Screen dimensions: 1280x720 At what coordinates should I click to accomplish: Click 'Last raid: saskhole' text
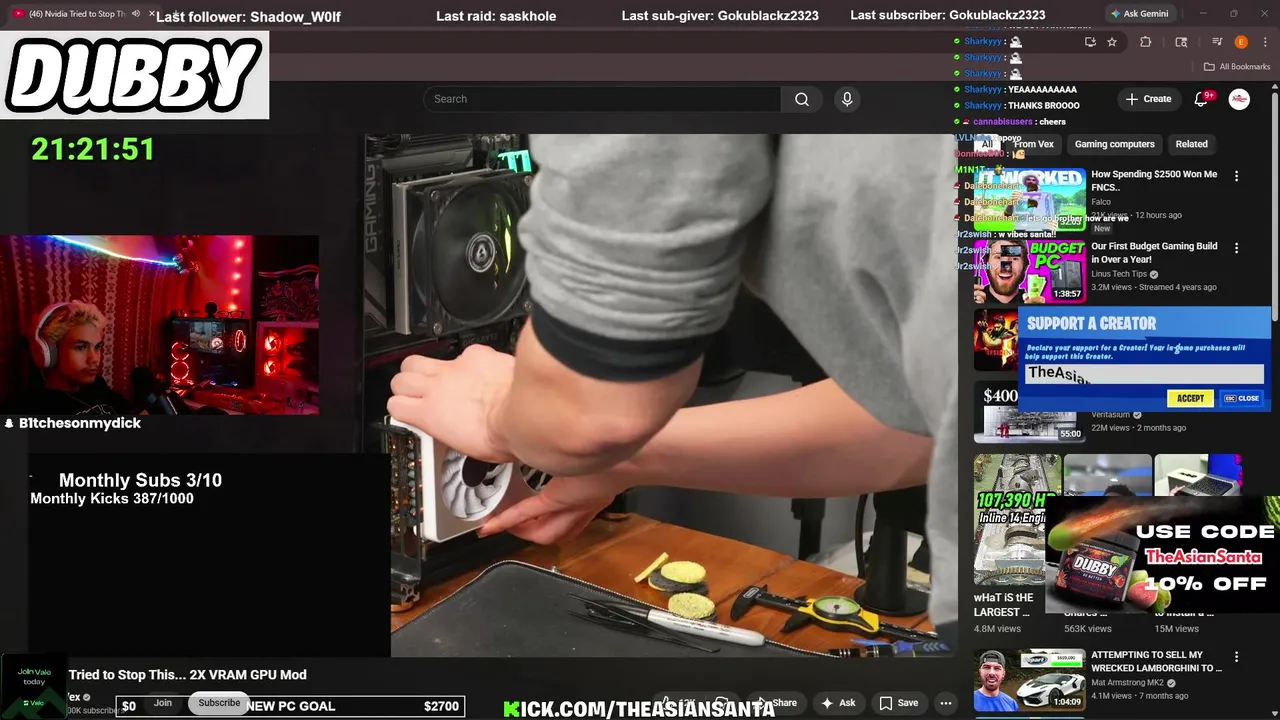pyautogui.click(x=496, y=16)
